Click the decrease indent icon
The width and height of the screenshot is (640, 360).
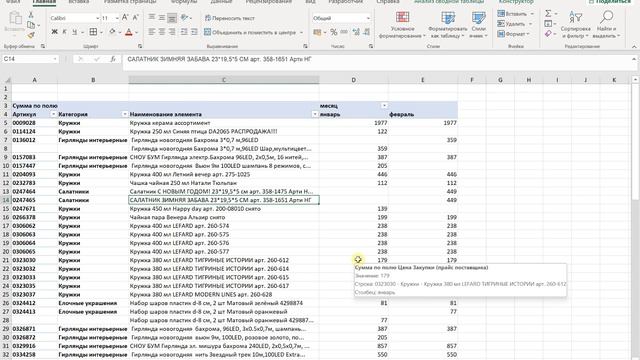click(184, 32)
